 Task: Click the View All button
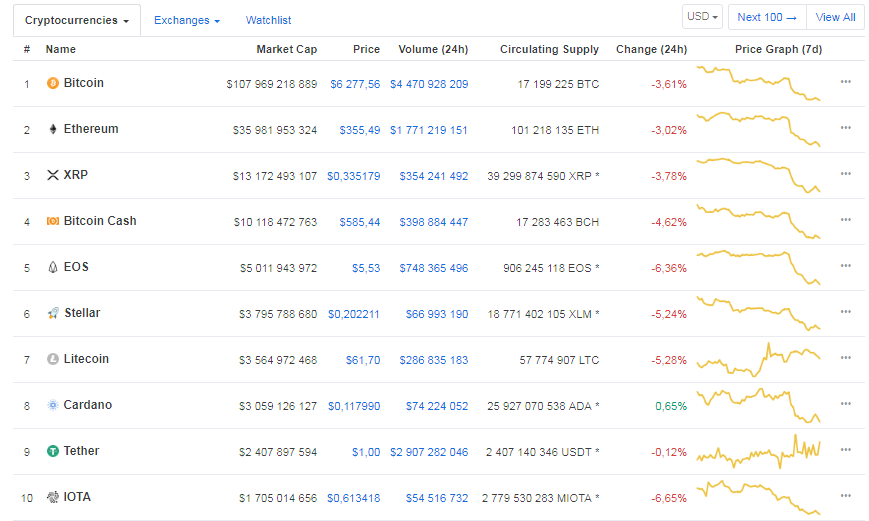835,17
